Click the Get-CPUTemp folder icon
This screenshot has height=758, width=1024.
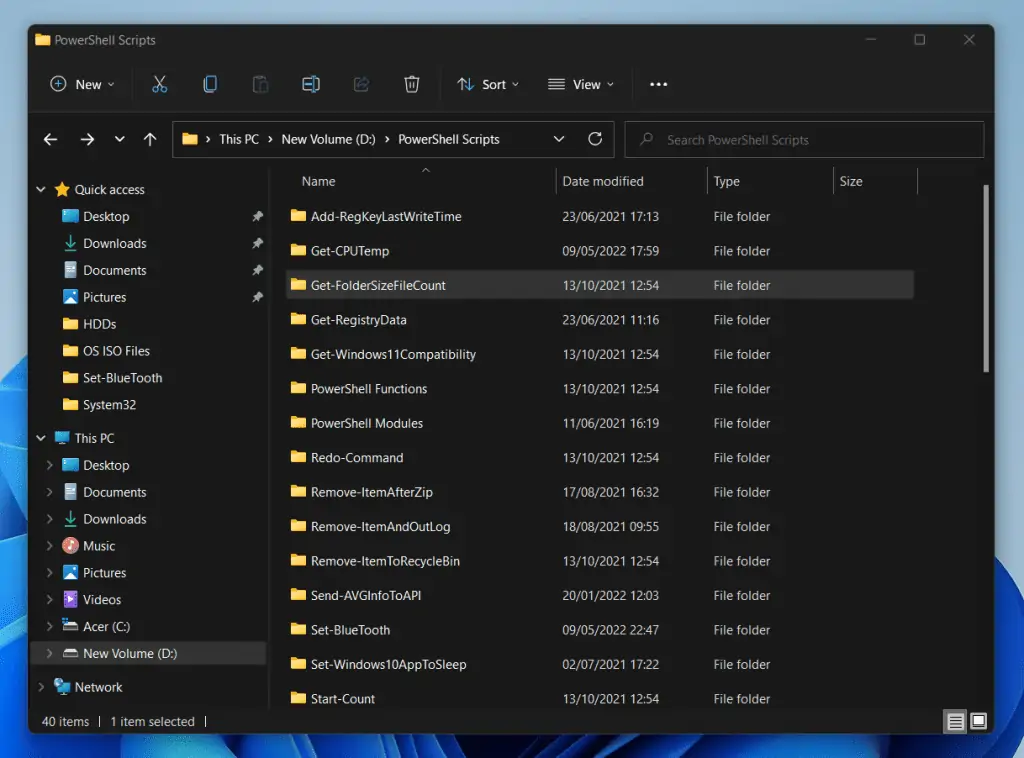(x=298, y=250)
